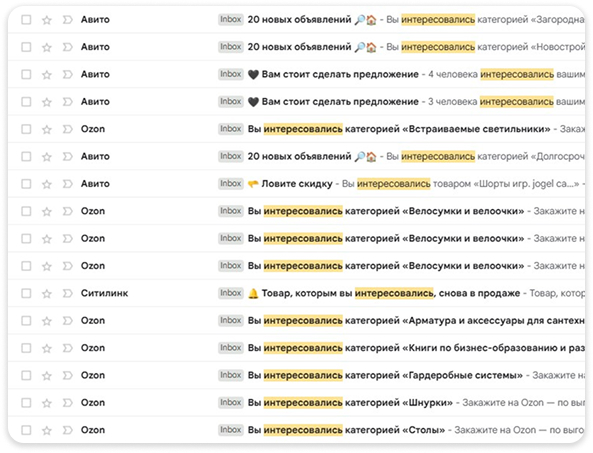Star the Ozon «Арматура и аксессуары» email
Screen dimensions: 593x453
(x=47, y=321)
